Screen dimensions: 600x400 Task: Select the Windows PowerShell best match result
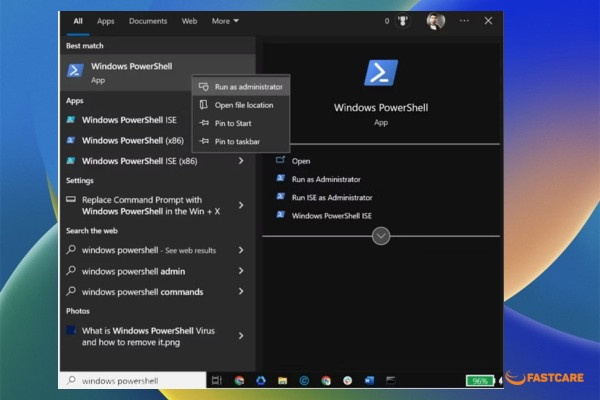point(158,73)
